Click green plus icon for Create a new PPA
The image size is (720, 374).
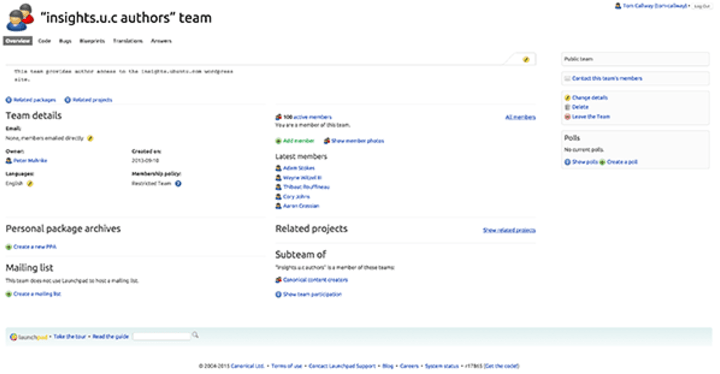point(9,247)
